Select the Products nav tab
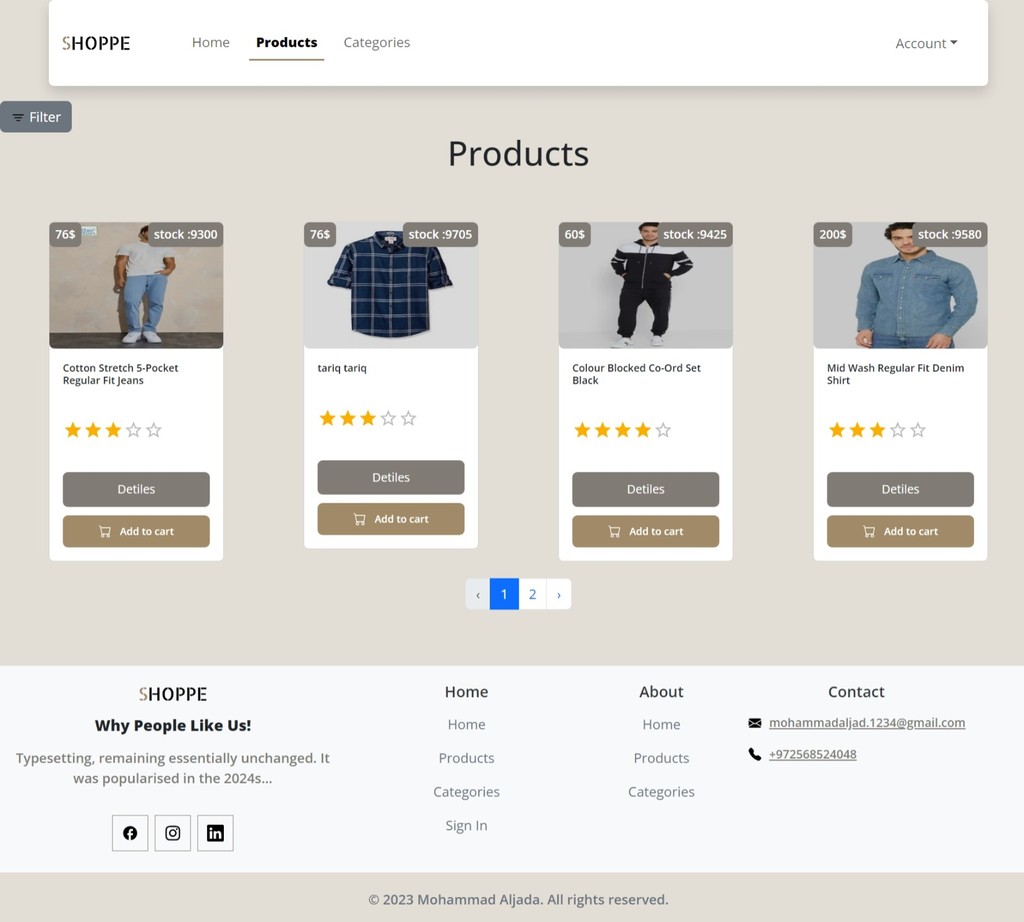The image size is (1024, 922). pos(286,42)
